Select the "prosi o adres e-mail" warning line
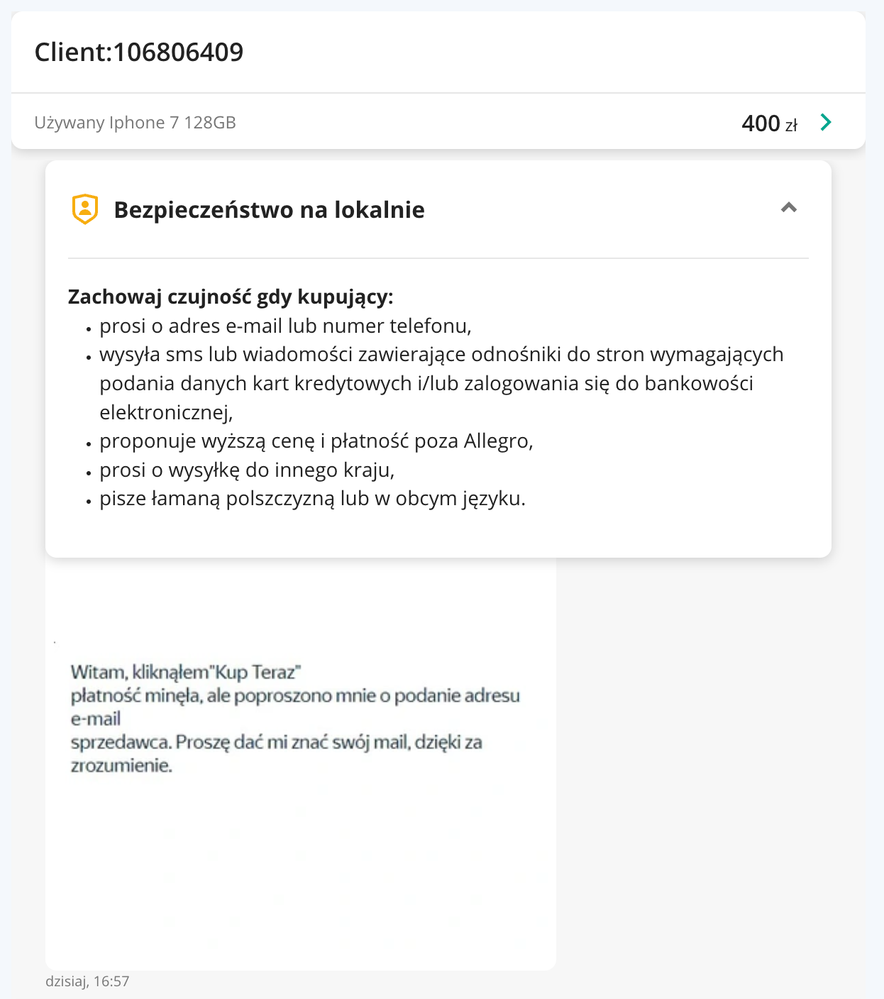The width and height of the screenshot is (884, 999). [x=285, y=326]
